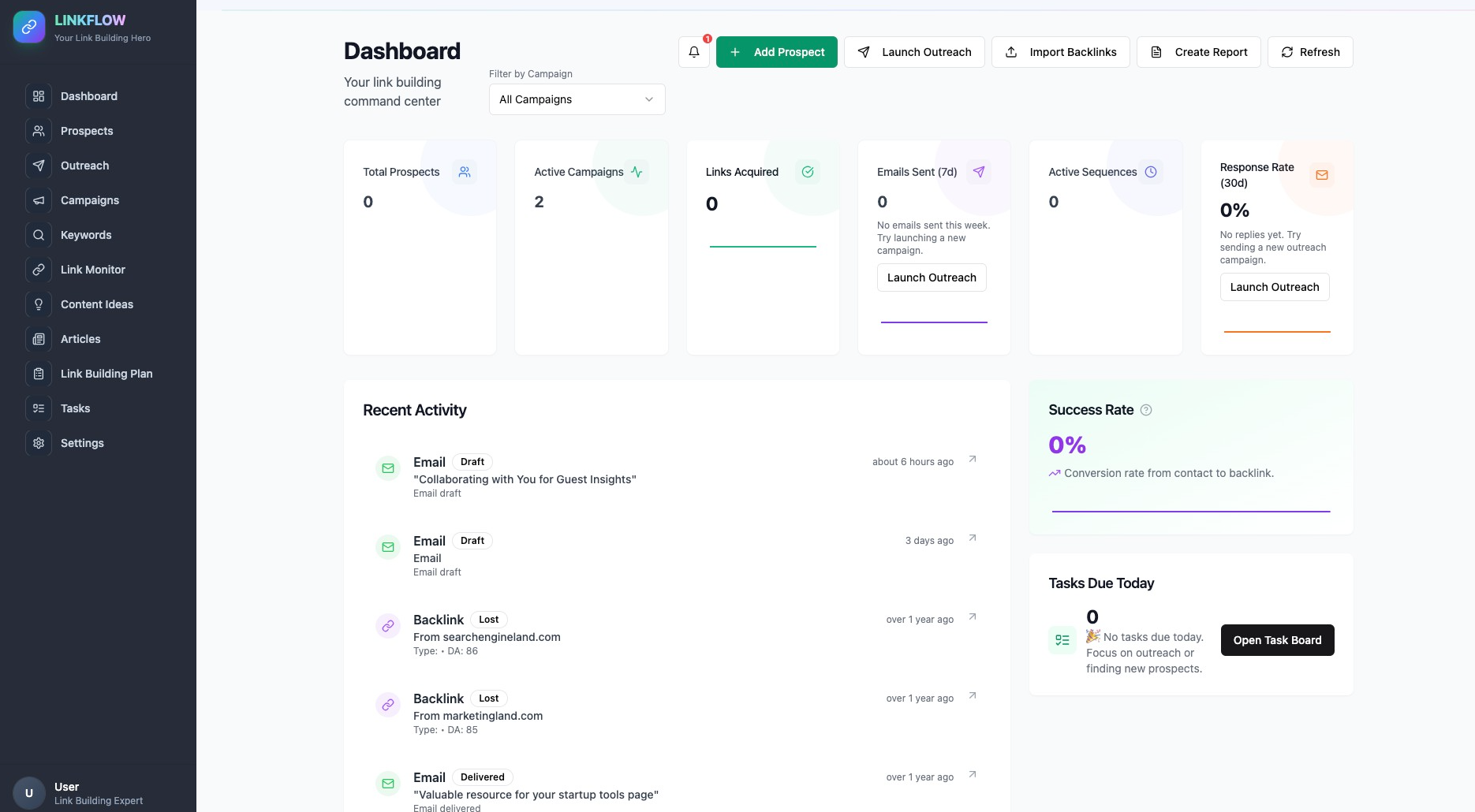This screenshot has width=1475, height=812.
Task: Click the Emails Sent paper plane icon
Action: [979, 172]
